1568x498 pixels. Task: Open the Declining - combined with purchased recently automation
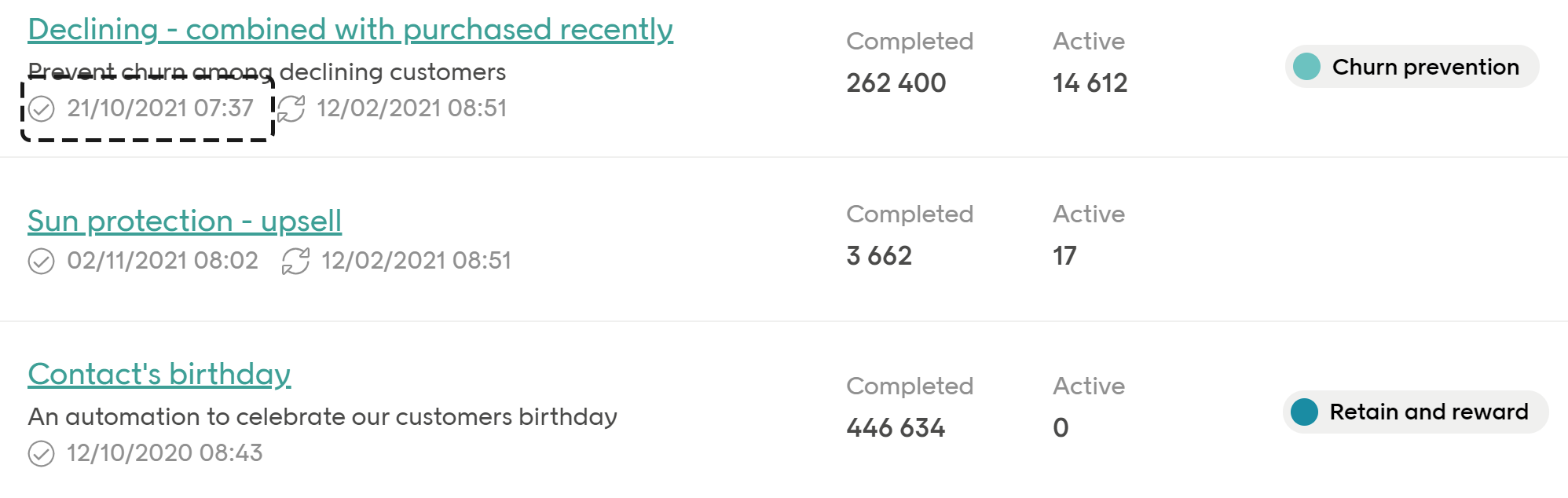(350, 28)
